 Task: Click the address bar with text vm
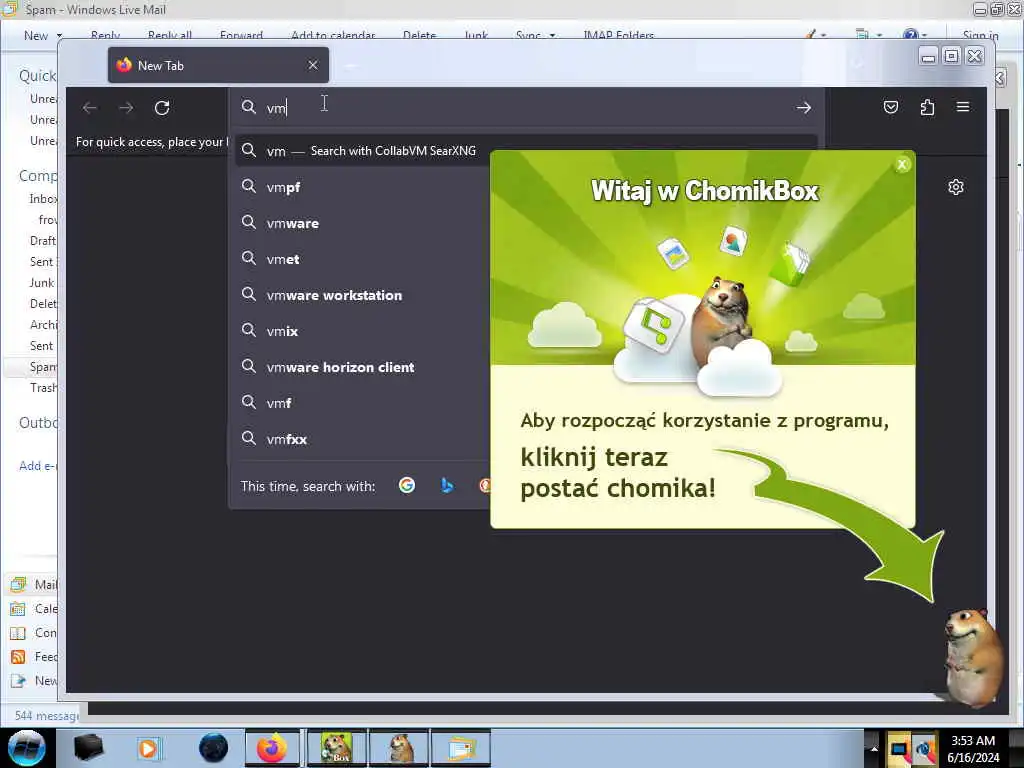pyautogui.click(x=526, y=108)
